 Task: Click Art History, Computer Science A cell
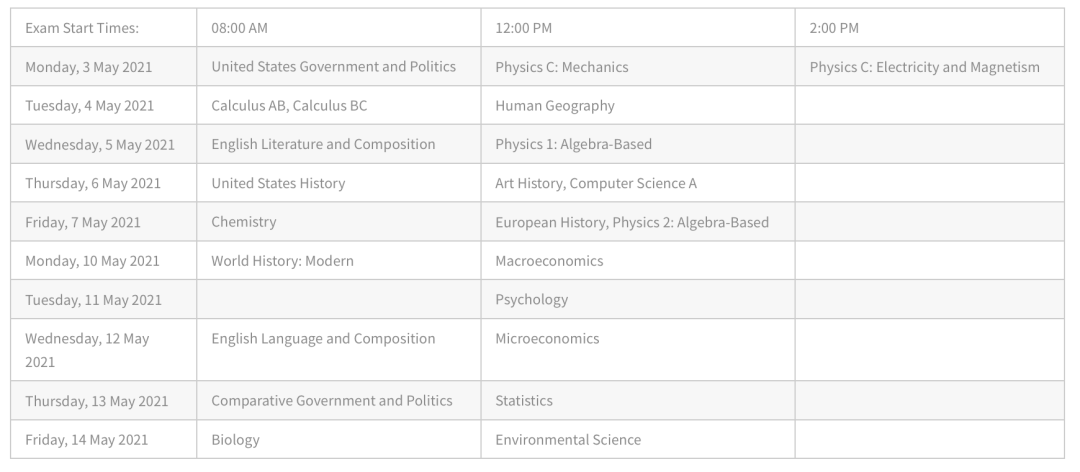638,183
